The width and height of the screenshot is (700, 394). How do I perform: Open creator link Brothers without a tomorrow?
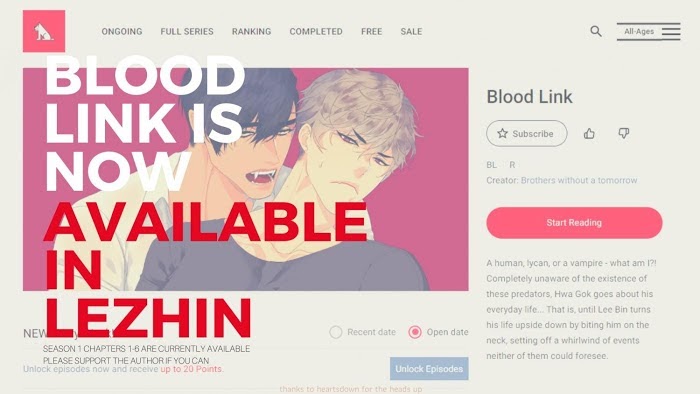(579, 180)
